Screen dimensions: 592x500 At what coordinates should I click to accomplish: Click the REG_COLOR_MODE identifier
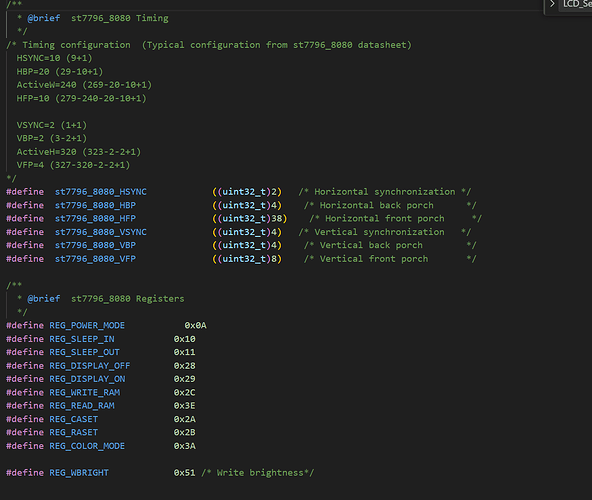[87, 446]
